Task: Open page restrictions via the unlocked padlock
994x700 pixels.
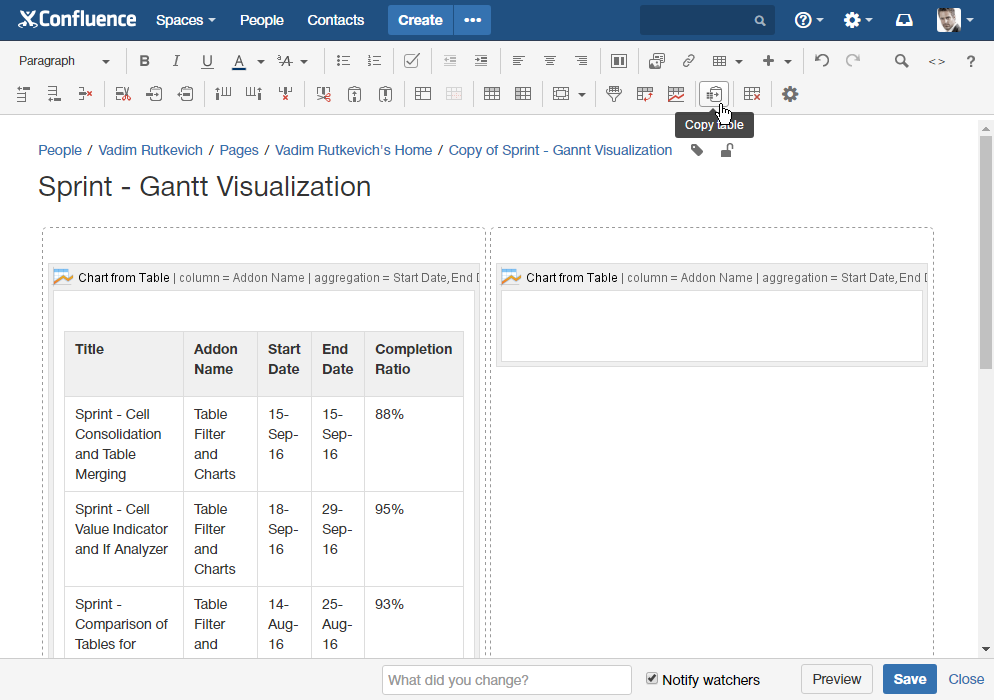Action: 727,150
